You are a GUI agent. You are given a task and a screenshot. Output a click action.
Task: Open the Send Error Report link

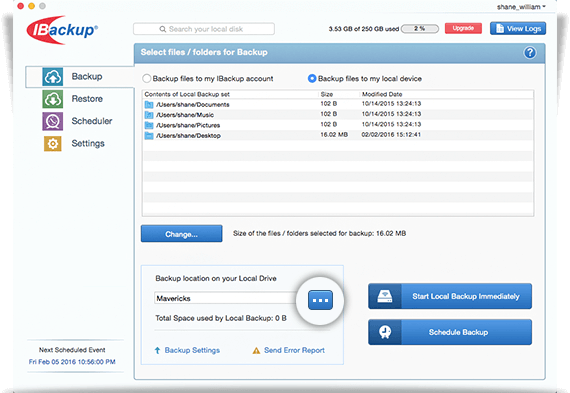pos(294,350)
